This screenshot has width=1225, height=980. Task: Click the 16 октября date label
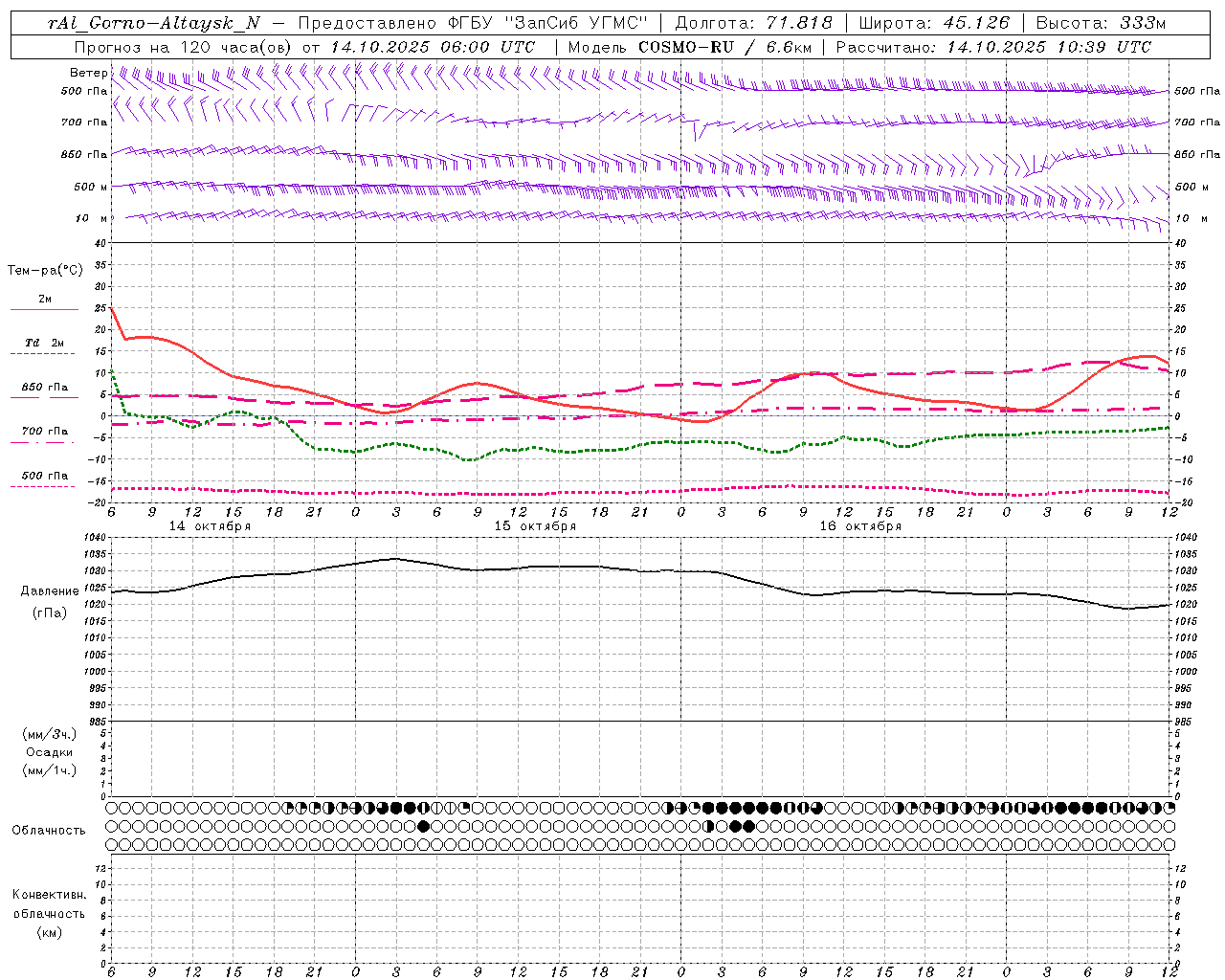[x=860, y=526]
